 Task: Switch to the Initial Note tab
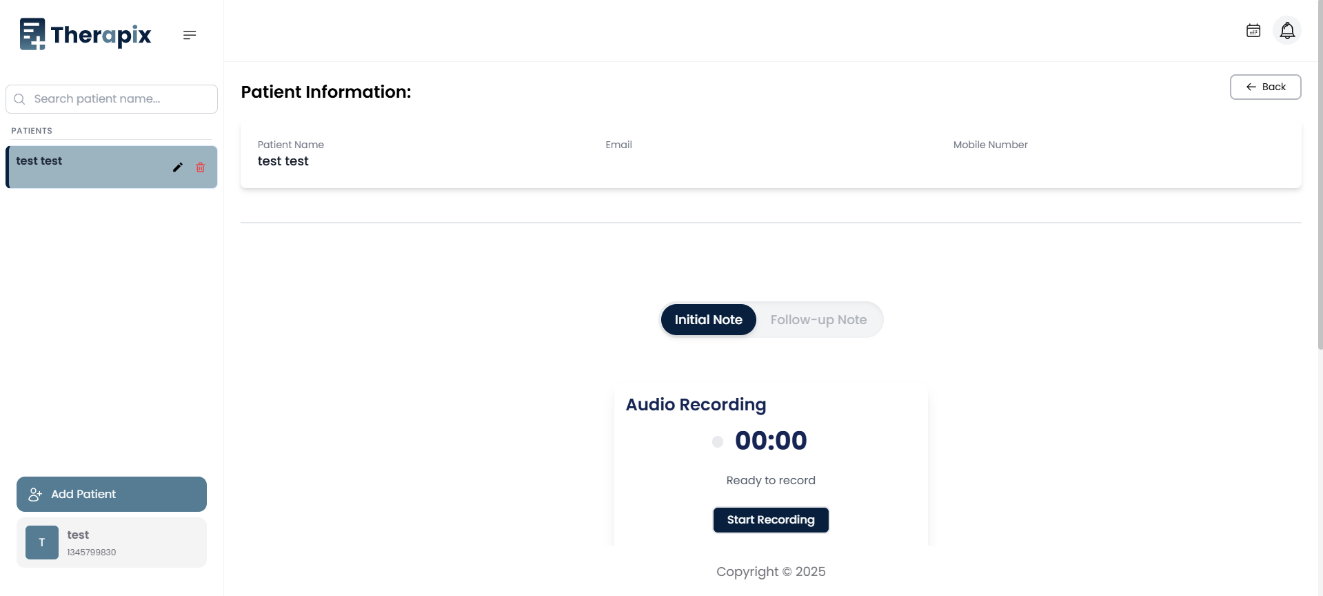click(708, 320)
